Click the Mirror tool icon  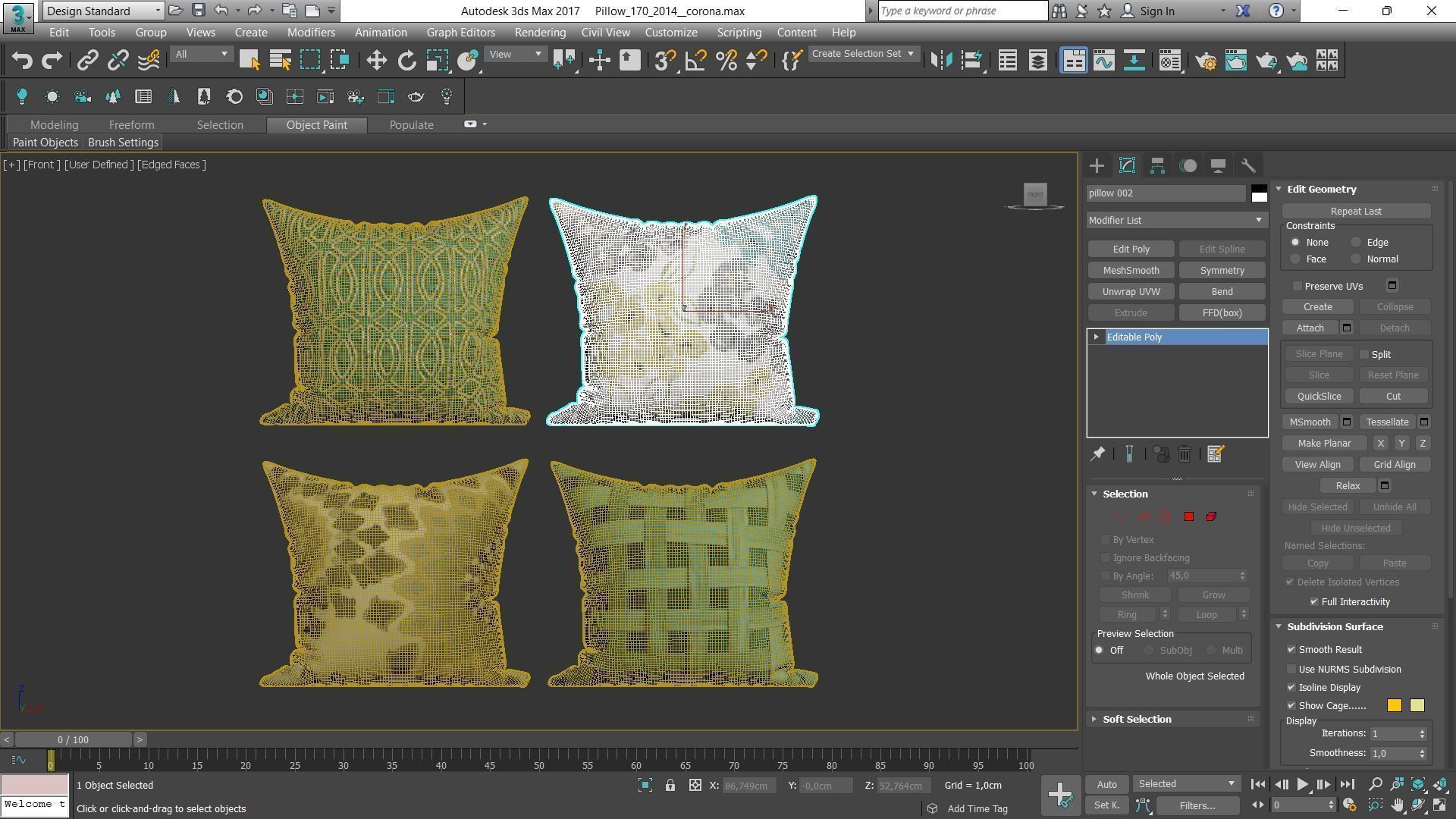pyautogui.click(x=941, y=61)
